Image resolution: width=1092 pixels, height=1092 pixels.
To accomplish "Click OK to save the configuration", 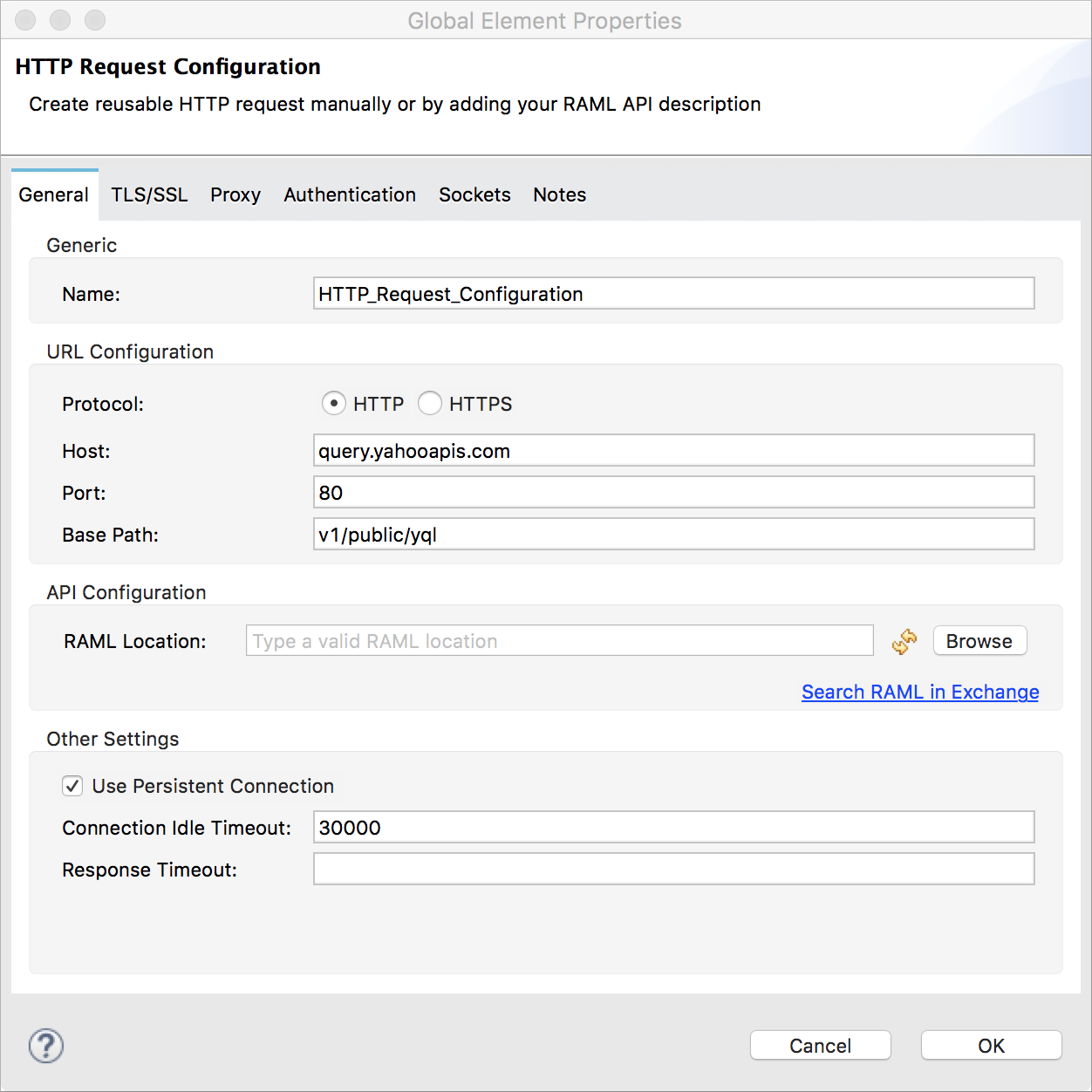I will (991, 1045).
